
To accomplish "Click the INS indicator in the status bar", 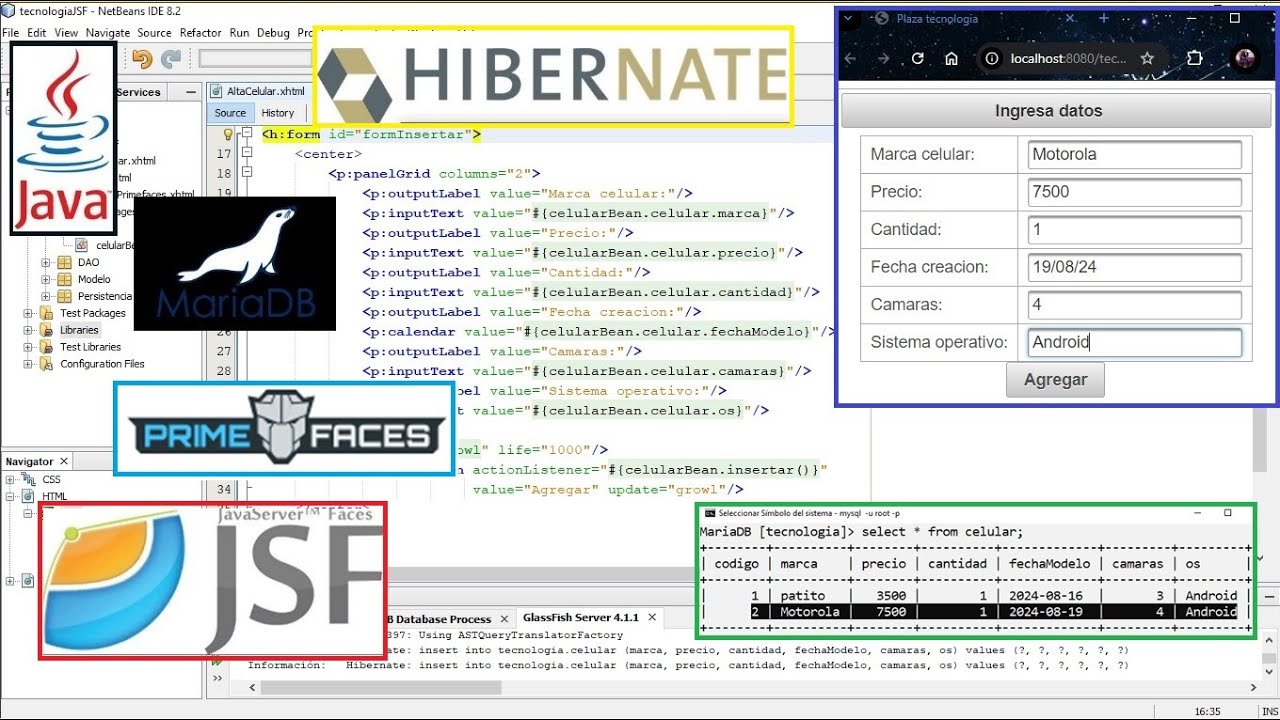I will (x=1268, y=711).
